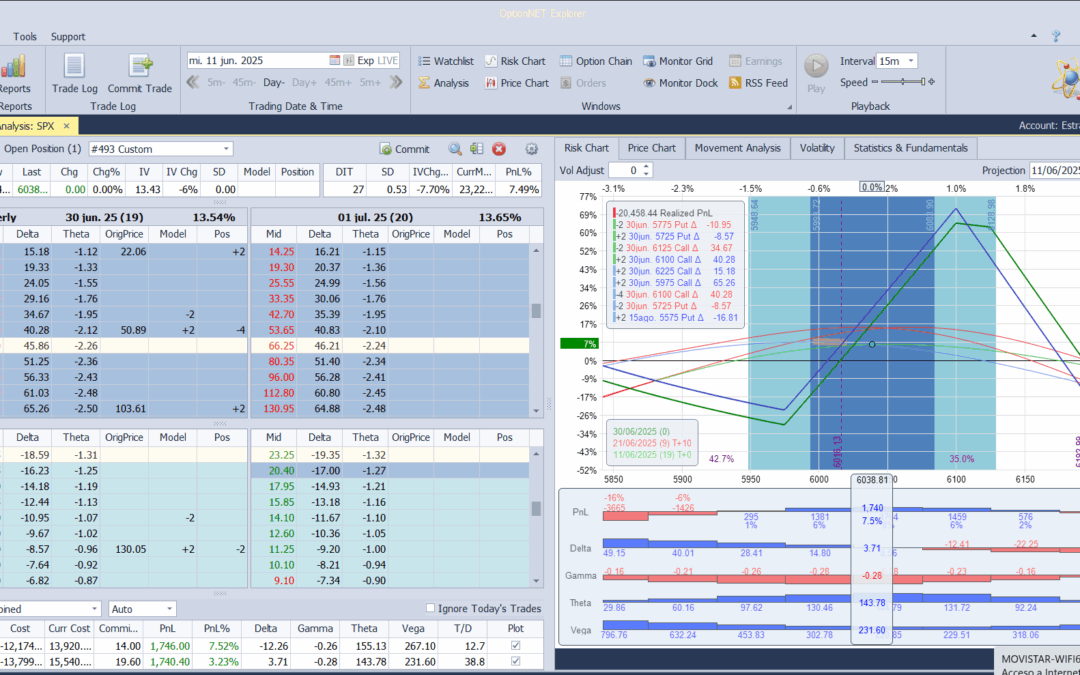Viewport: 1080px width, 675px height.
Task: Click the Windows group dialog launcher arrow
Action: (789, 107)
